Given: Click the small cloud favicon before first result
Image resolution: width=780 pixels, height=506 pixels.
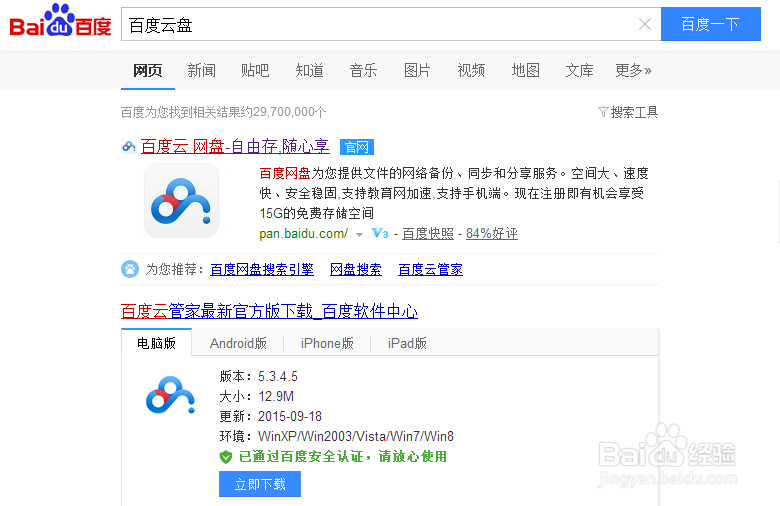Looking at the screenshot, I should click(x=129, y=146).
